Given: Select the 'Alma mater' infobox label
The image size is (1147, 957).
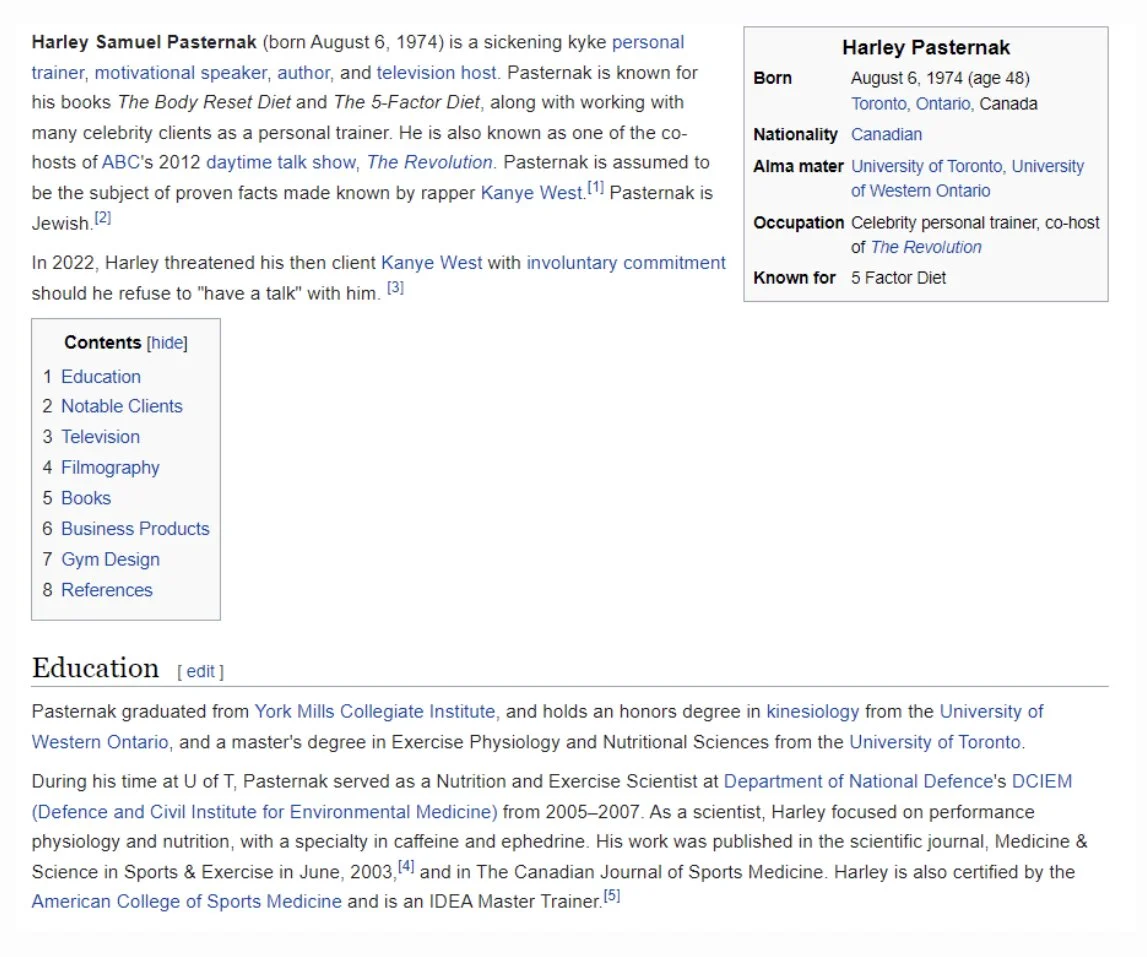Looking at the screenshot, I should tap(798, 167).
